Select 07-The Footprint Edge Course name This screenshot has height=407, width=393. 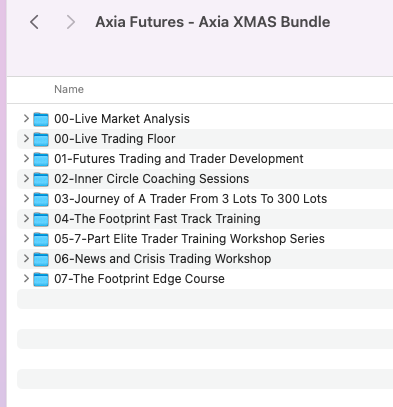[139, 279]
